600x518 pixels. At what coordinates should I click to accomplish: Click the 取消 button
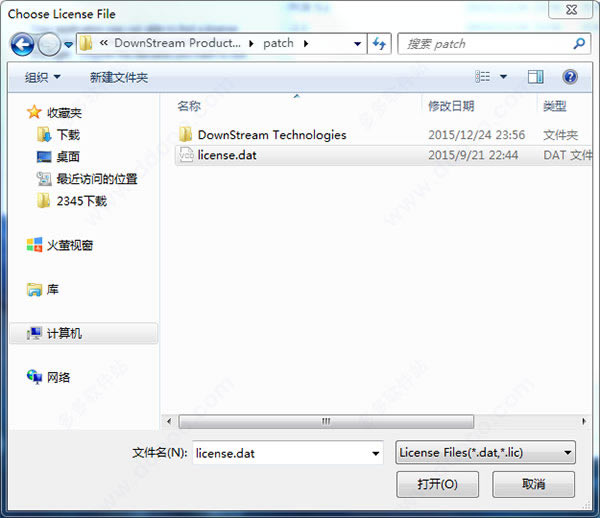tap(533, 484)
